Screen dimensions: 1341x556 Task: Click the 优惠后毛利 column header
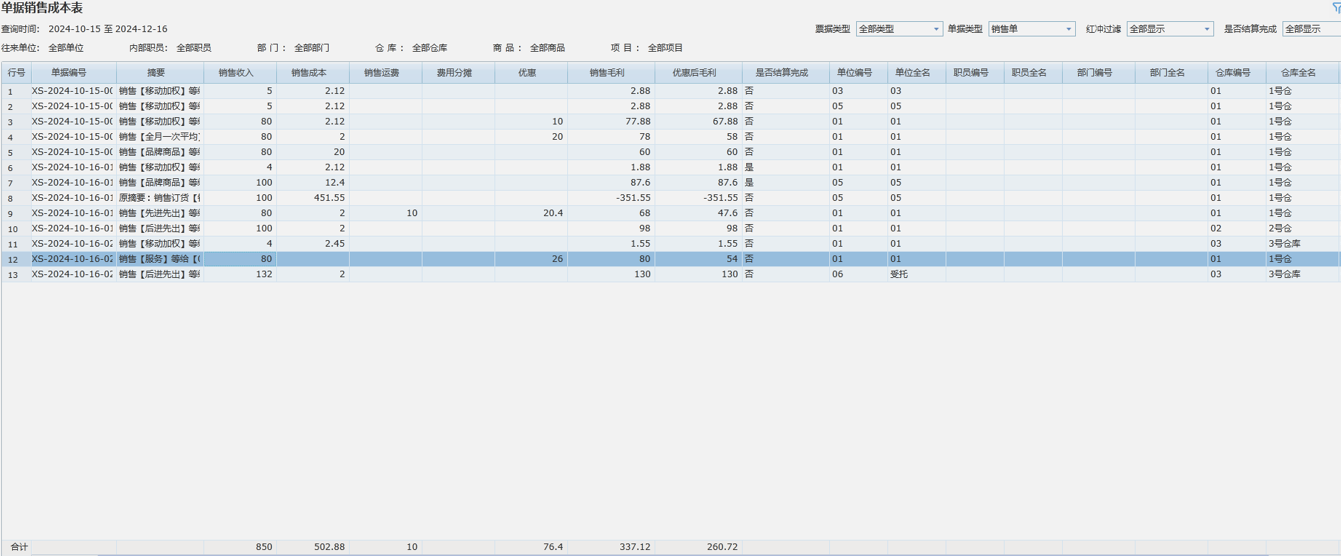[698, 73]
